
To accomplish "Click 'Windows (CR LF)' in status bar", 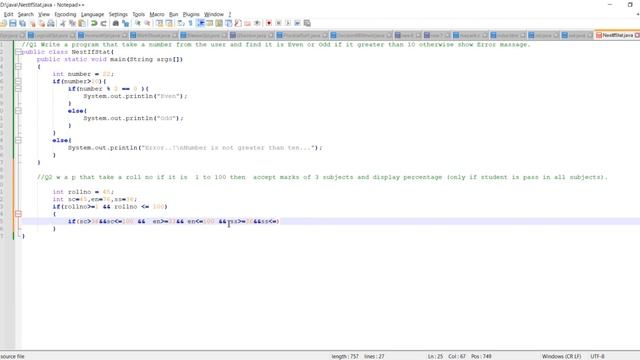I will pos(561,356).
